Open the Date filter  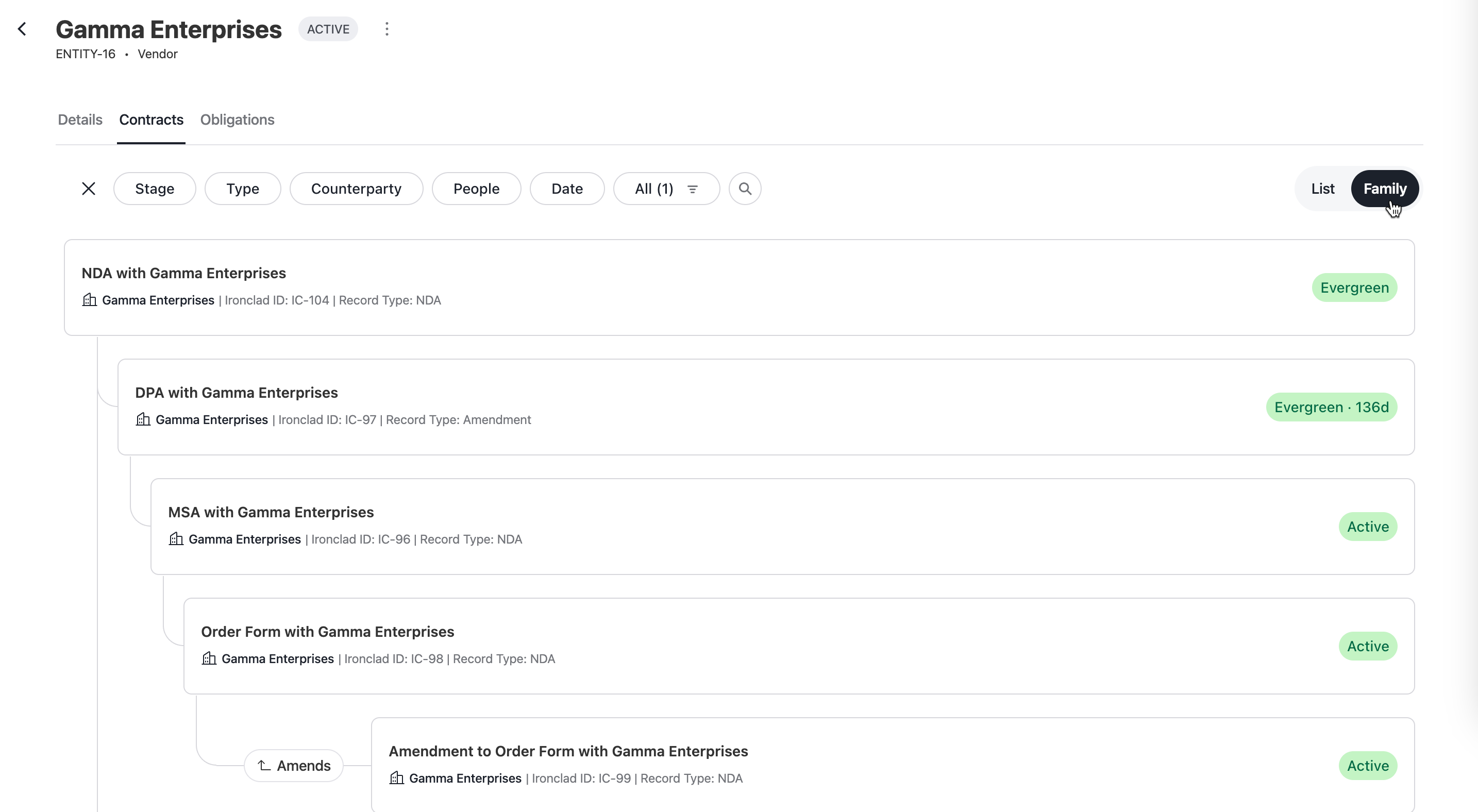pos(566,189)
